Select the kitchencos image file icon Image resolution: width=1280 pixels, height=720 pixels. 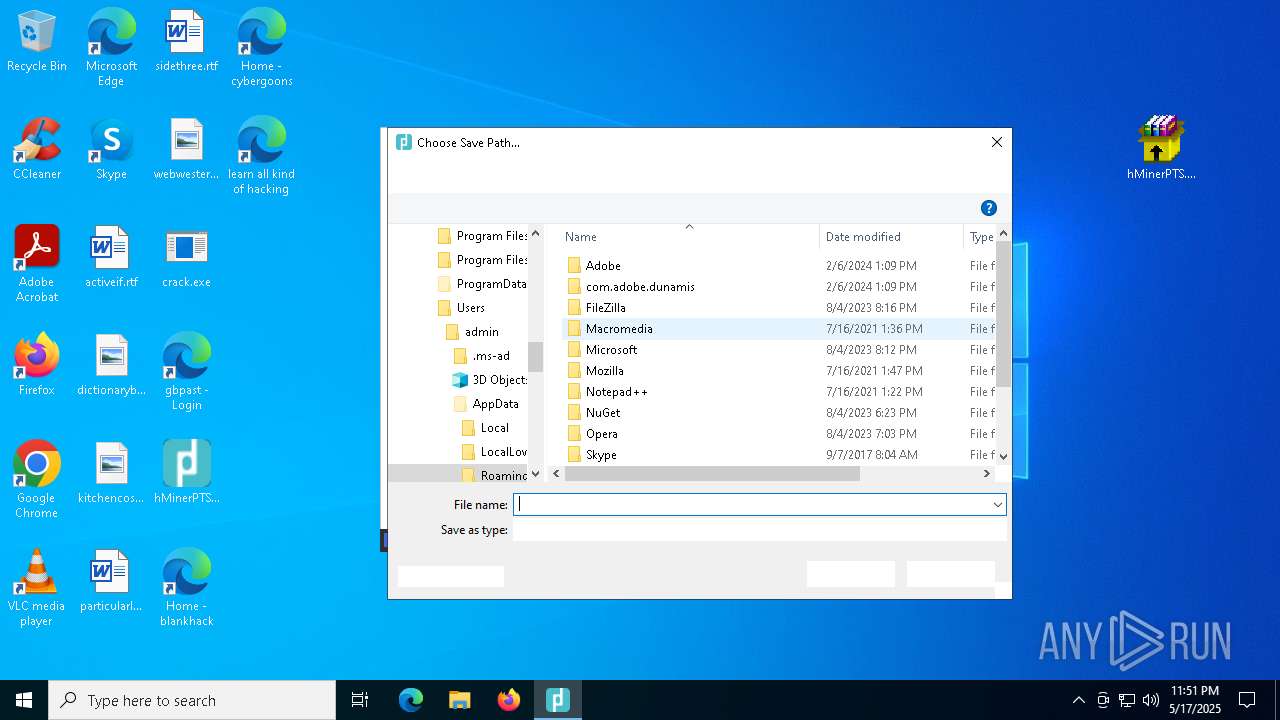tap(111, 474)
